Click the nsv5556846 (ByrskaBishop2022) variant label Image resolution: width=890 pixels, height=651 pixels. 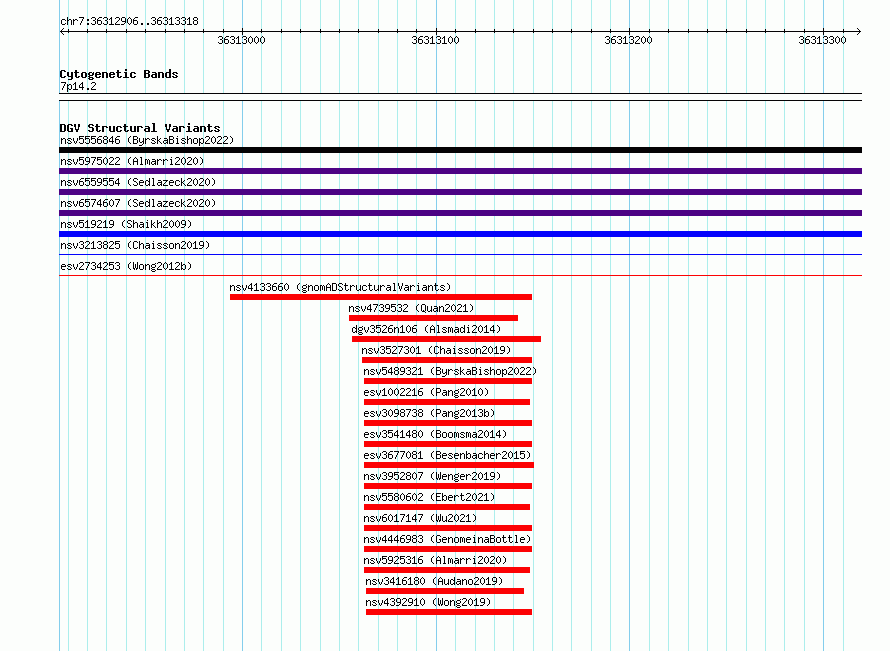pos(147,140)
